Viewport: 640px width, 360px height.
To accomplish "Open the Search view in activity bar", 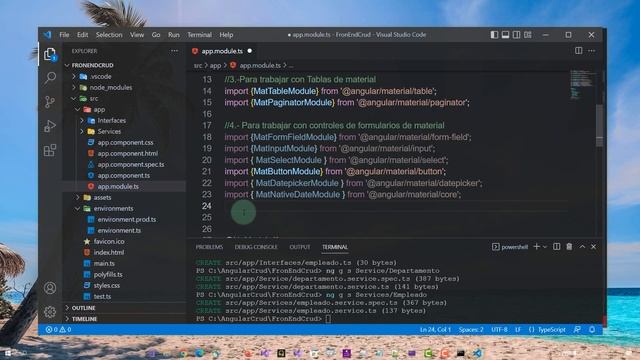I will (x=50, y=78).
